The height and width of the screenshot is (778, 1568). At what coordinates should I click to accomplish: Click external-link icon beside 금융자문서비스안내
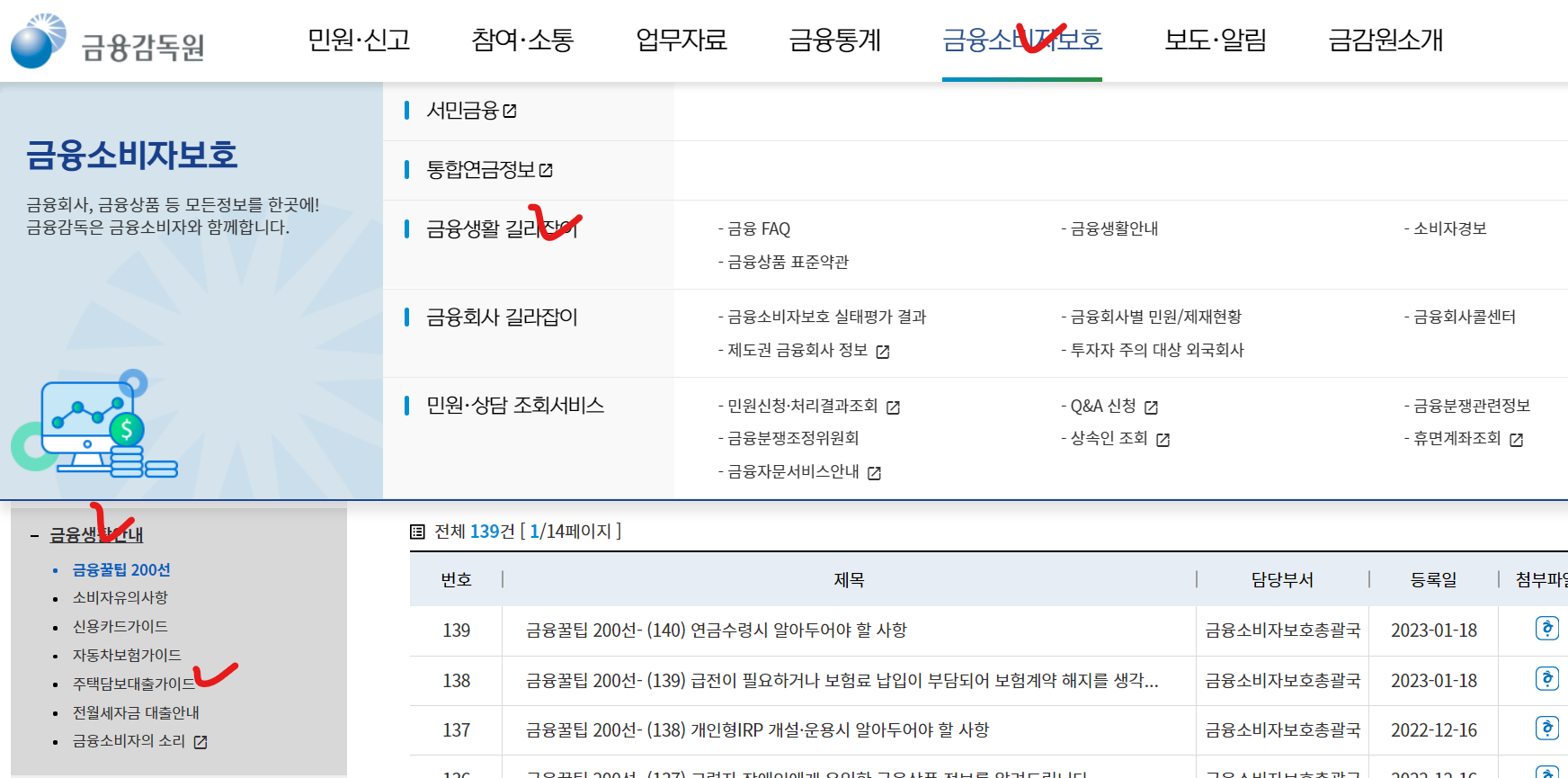pos(874,473)
